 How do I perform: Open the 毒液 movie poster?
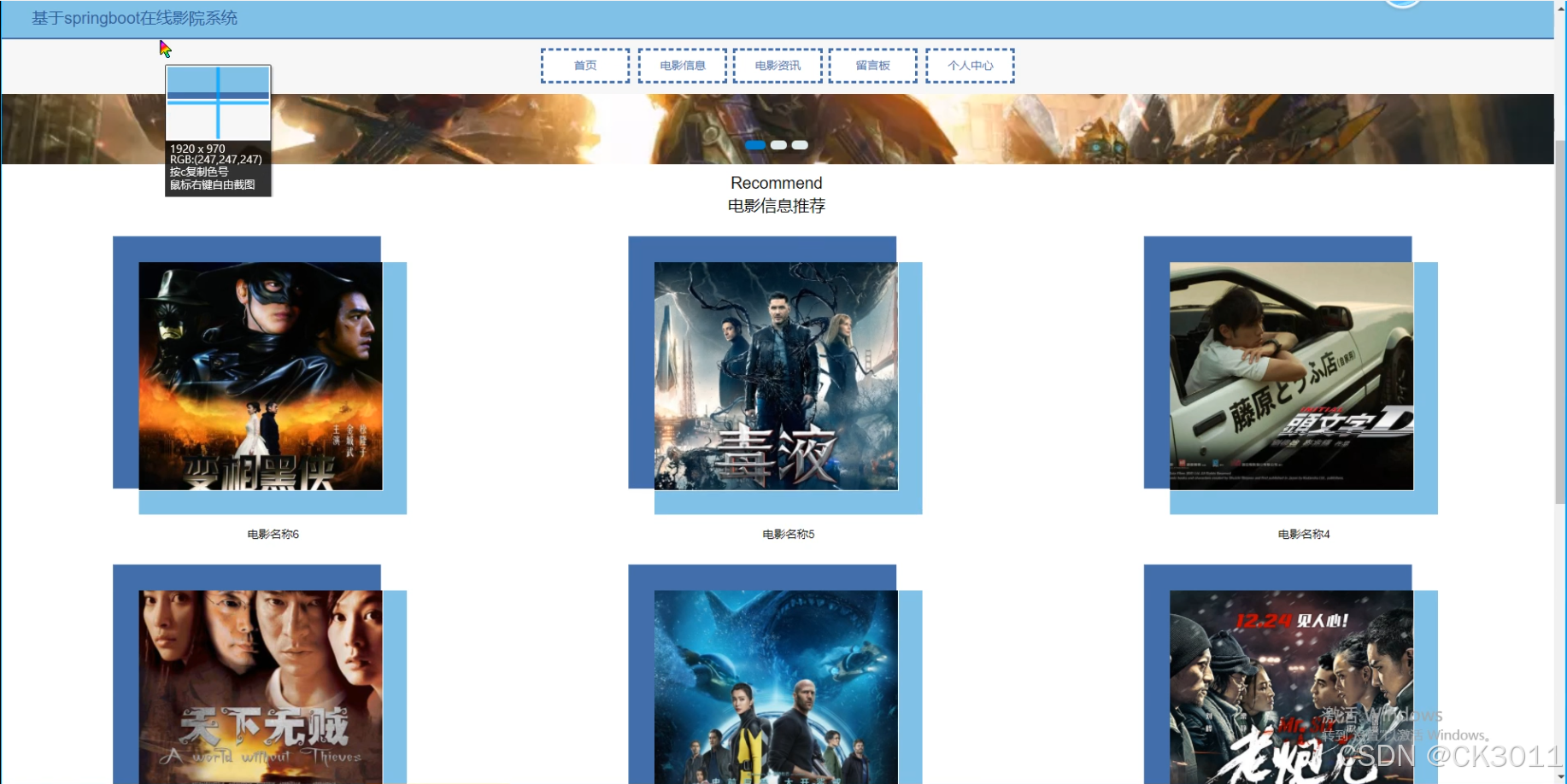(776, 376)
